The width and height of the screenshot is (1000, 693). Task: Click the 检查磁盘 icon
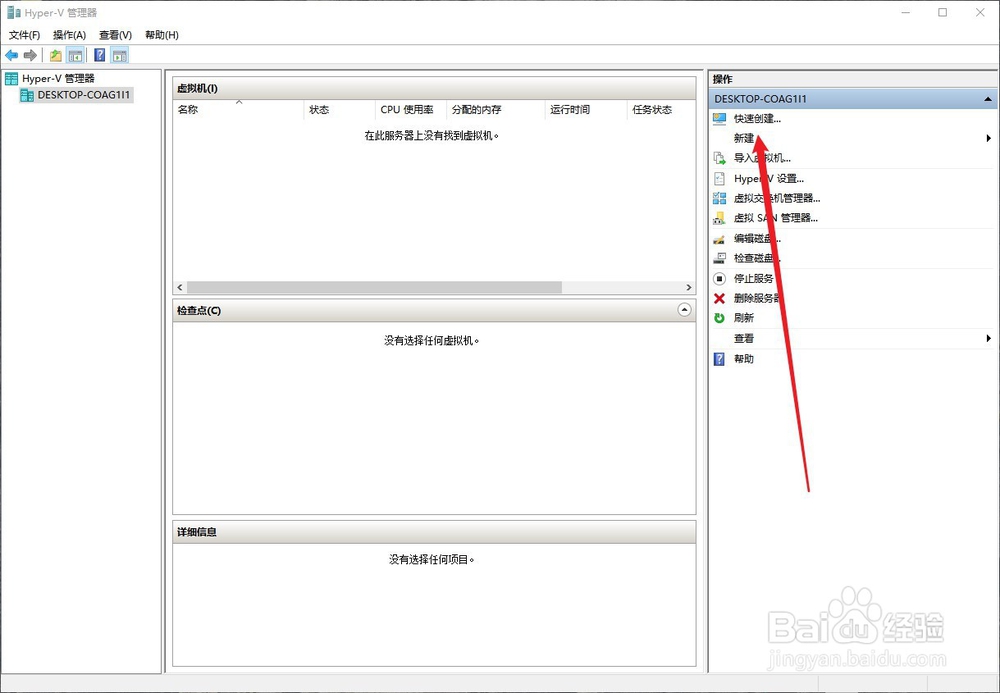point(719,258)
